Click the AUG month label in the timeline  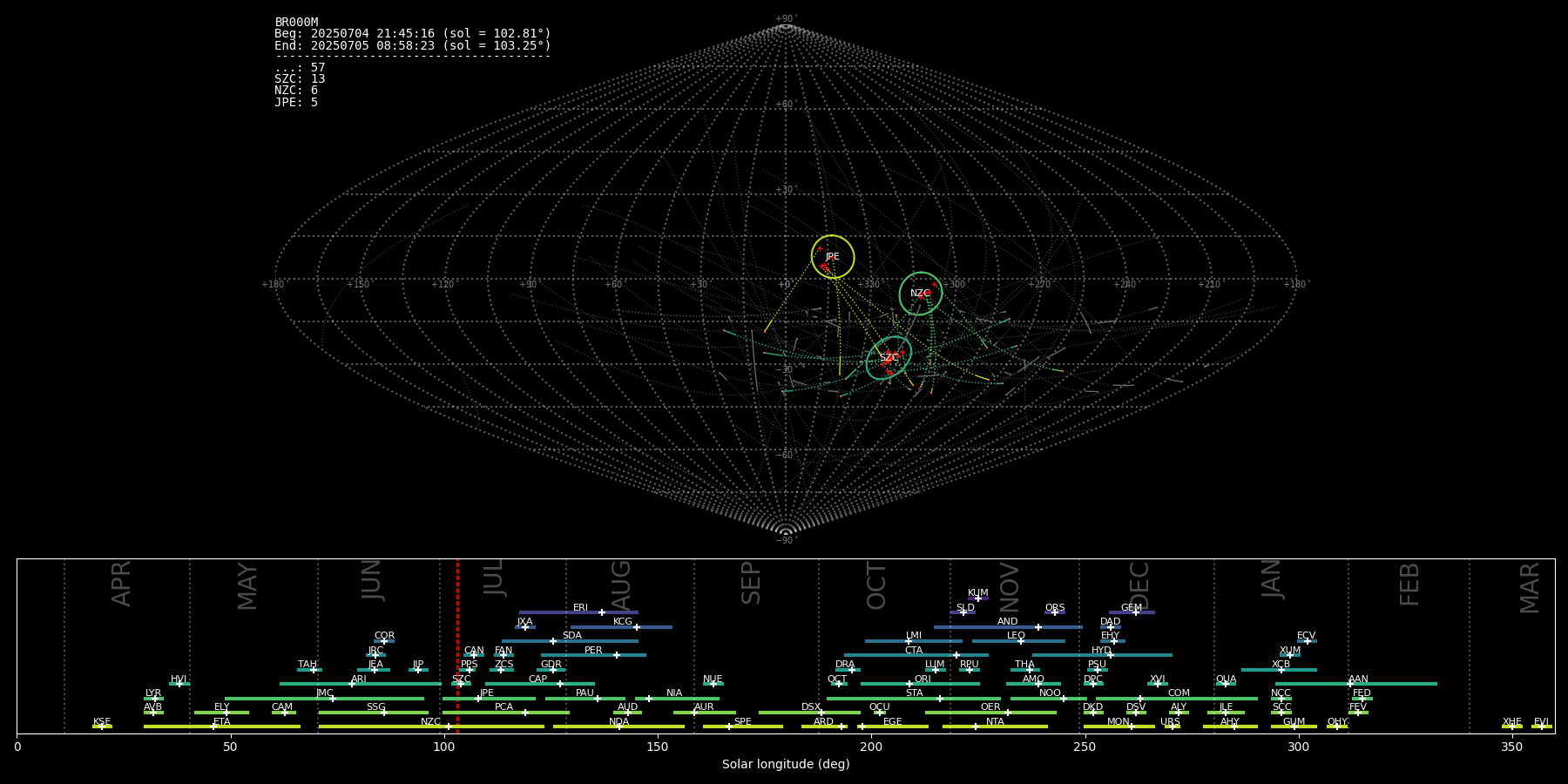click(620, 585)
